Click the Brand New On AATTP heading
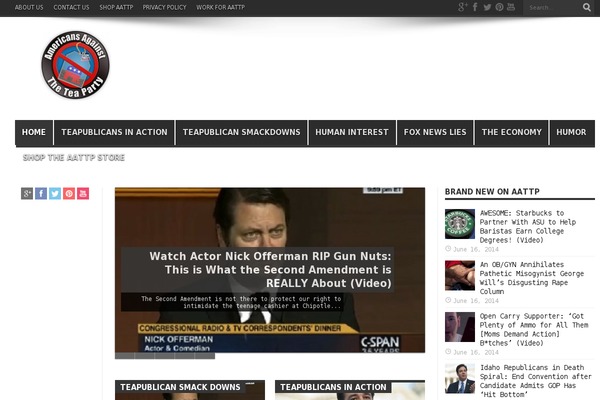 tap(492, 192)
